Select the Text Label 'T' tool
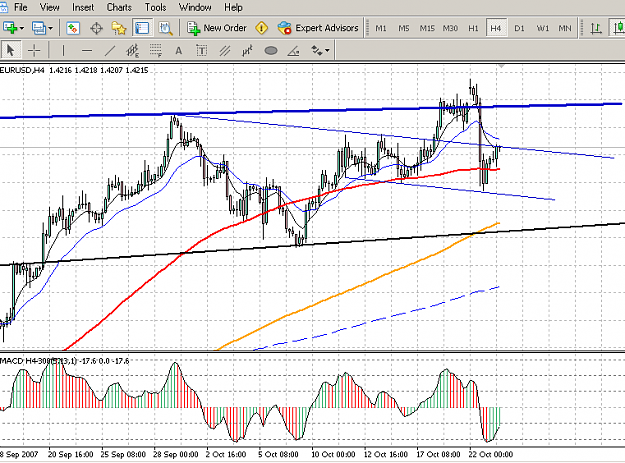 (x=202, y=51)
